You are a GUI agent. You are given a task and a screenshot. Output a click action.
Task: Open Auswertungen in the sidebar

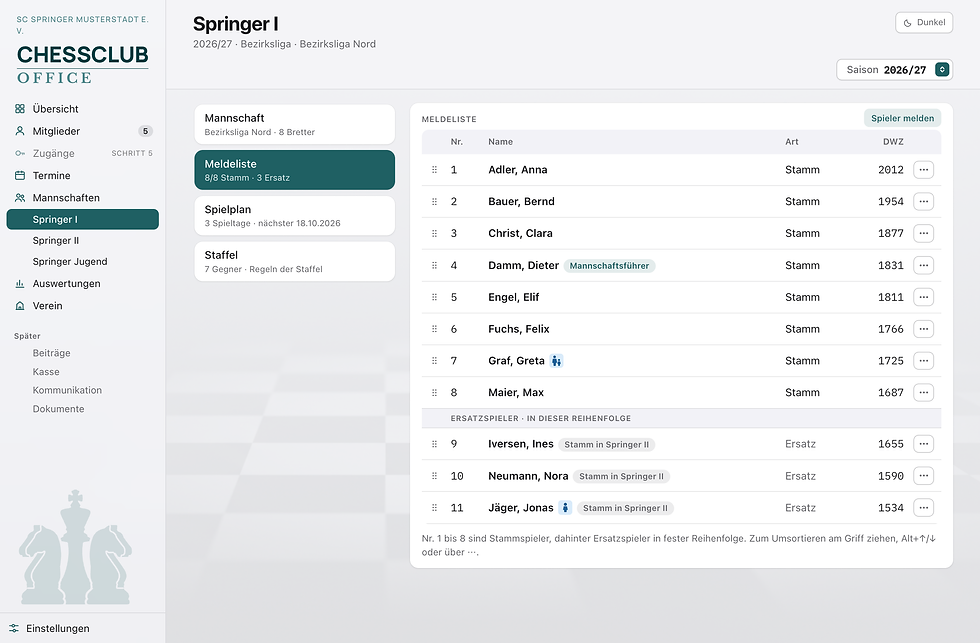pos(82,284)
